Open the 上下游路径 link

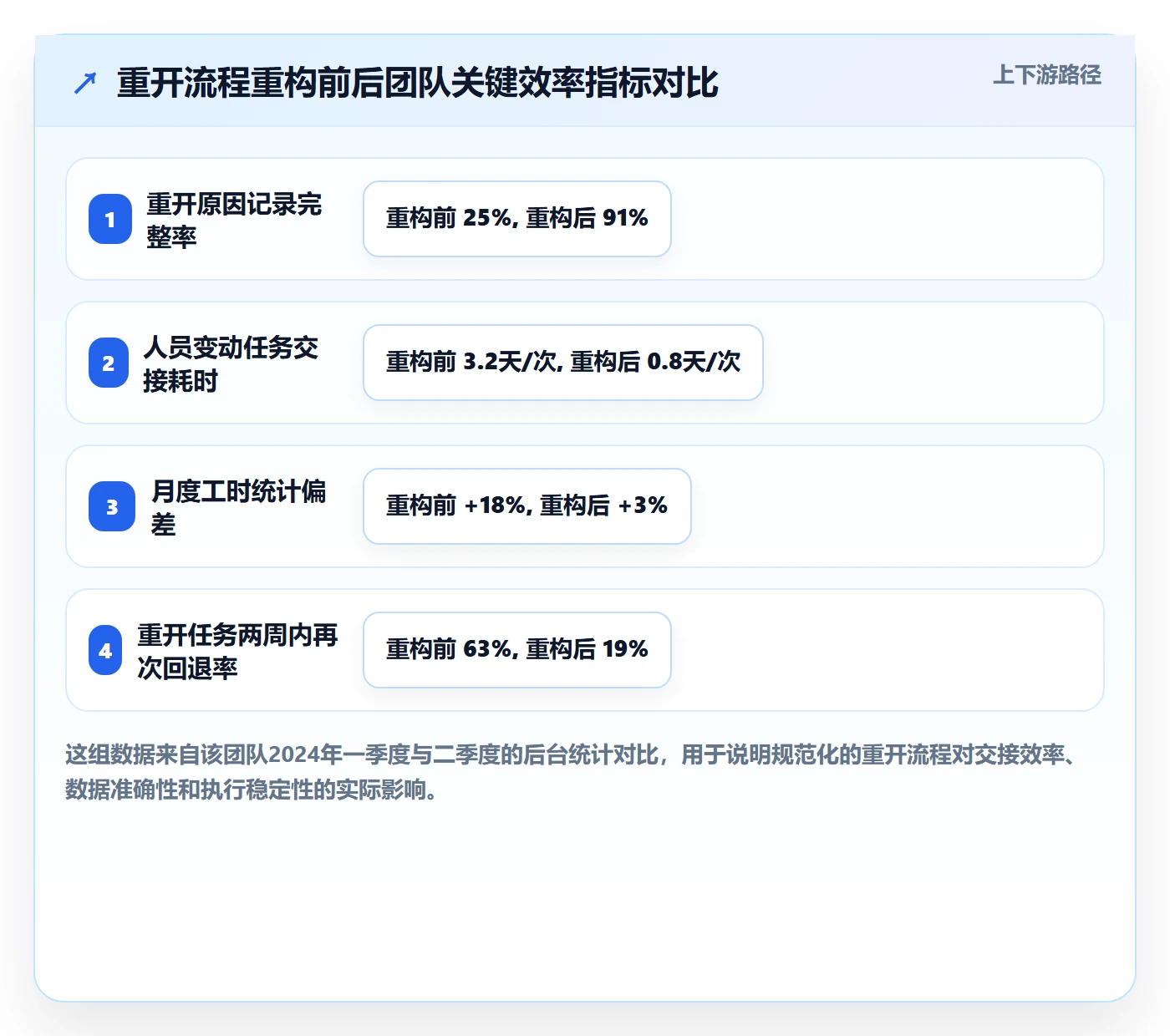1046,75
